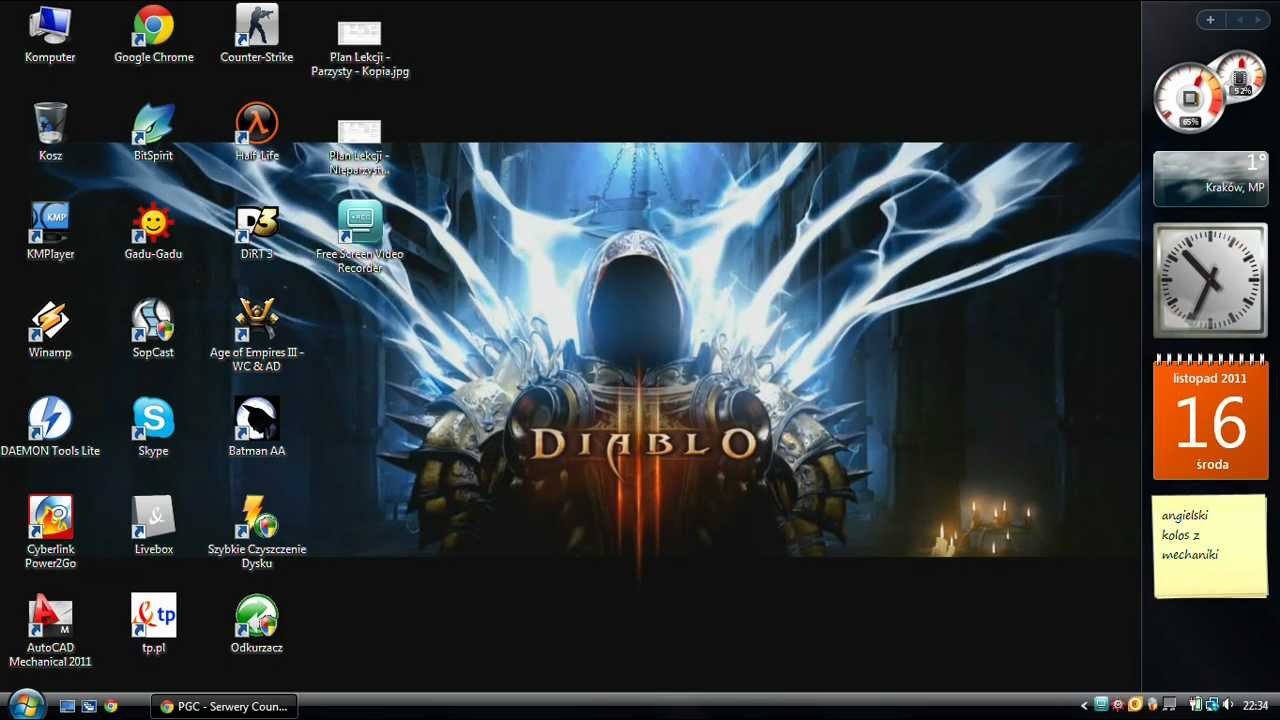Select the Odkurzacz shortcut
Image resolution: width=1280 pixels, height=720 pixels.
point(257,623)
